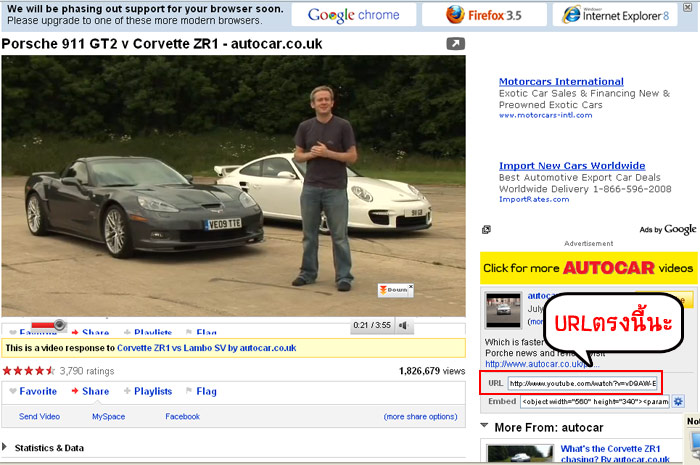Image resolution: width=700 pixels, height=465 pixels.
Task: Click the Firefox 3.5 upgrade button
Action: [x=484, y=15]
